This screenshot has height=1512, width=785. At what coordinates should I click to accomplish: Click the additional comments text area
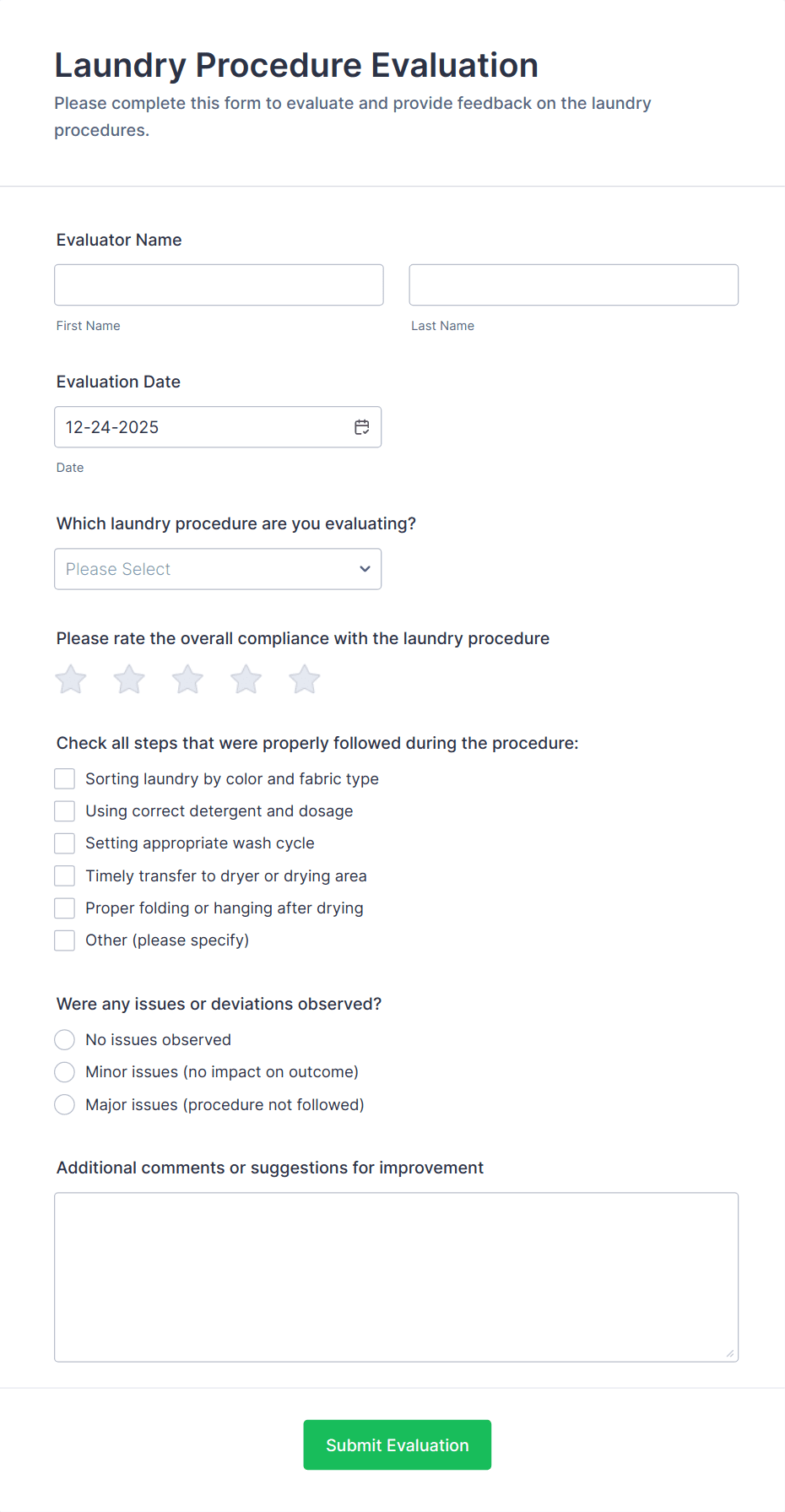(x=396, y=1276)
